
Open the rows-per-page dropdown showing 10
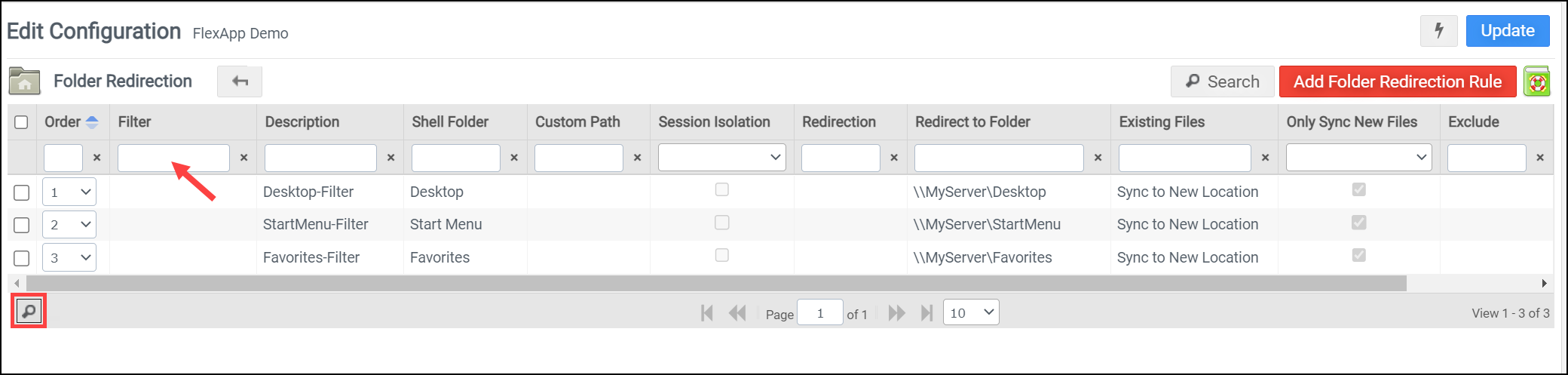pos(971,312)
